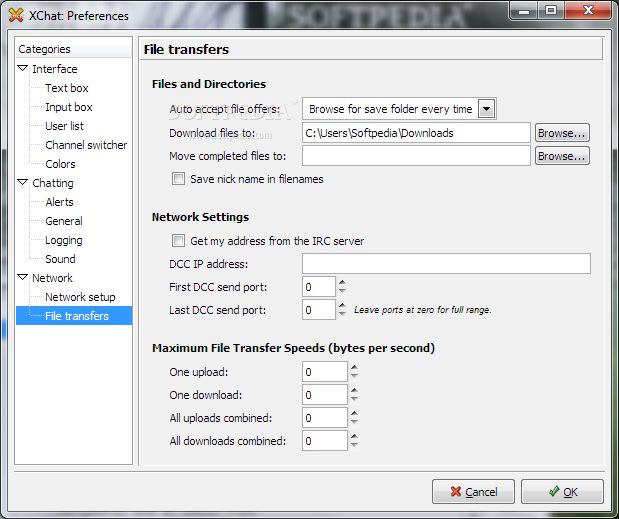Image resolution: width=619 pixels, height=519 pixels.
Task: Open the User list settings page
Action: click(64, 126)
